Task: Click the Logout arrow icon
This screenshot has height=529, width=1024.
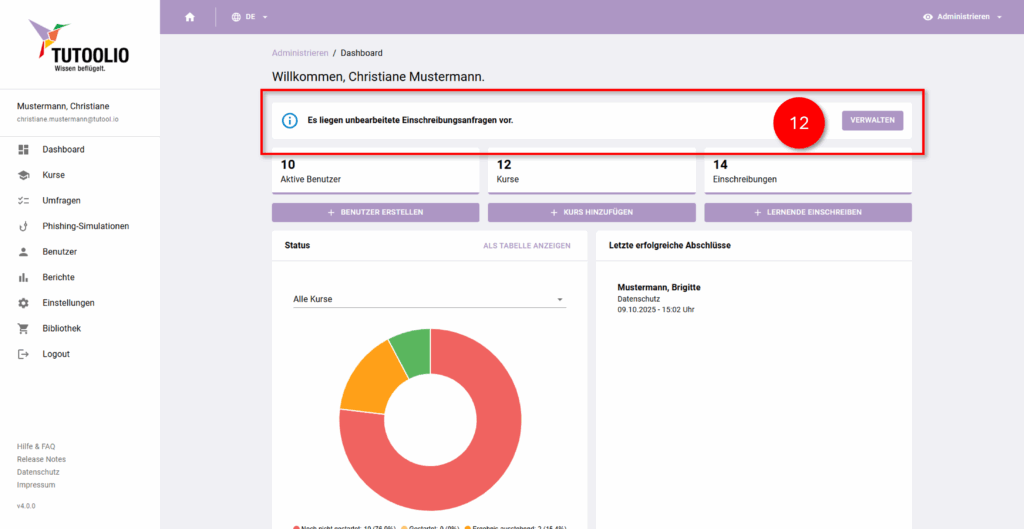Action: [23, 354]
